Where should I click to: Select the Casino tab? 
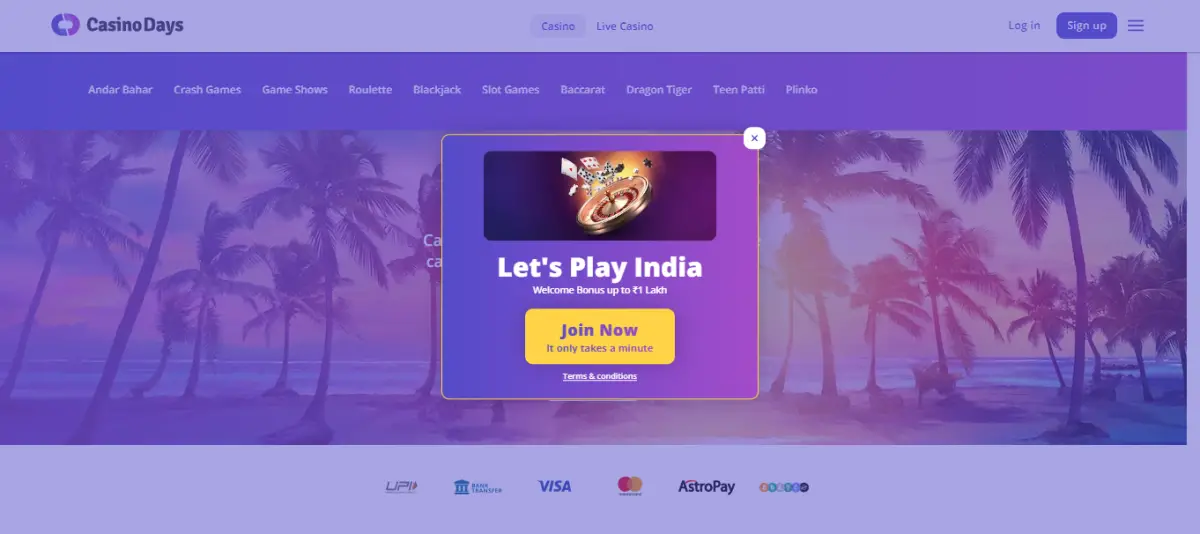[558, 26]
